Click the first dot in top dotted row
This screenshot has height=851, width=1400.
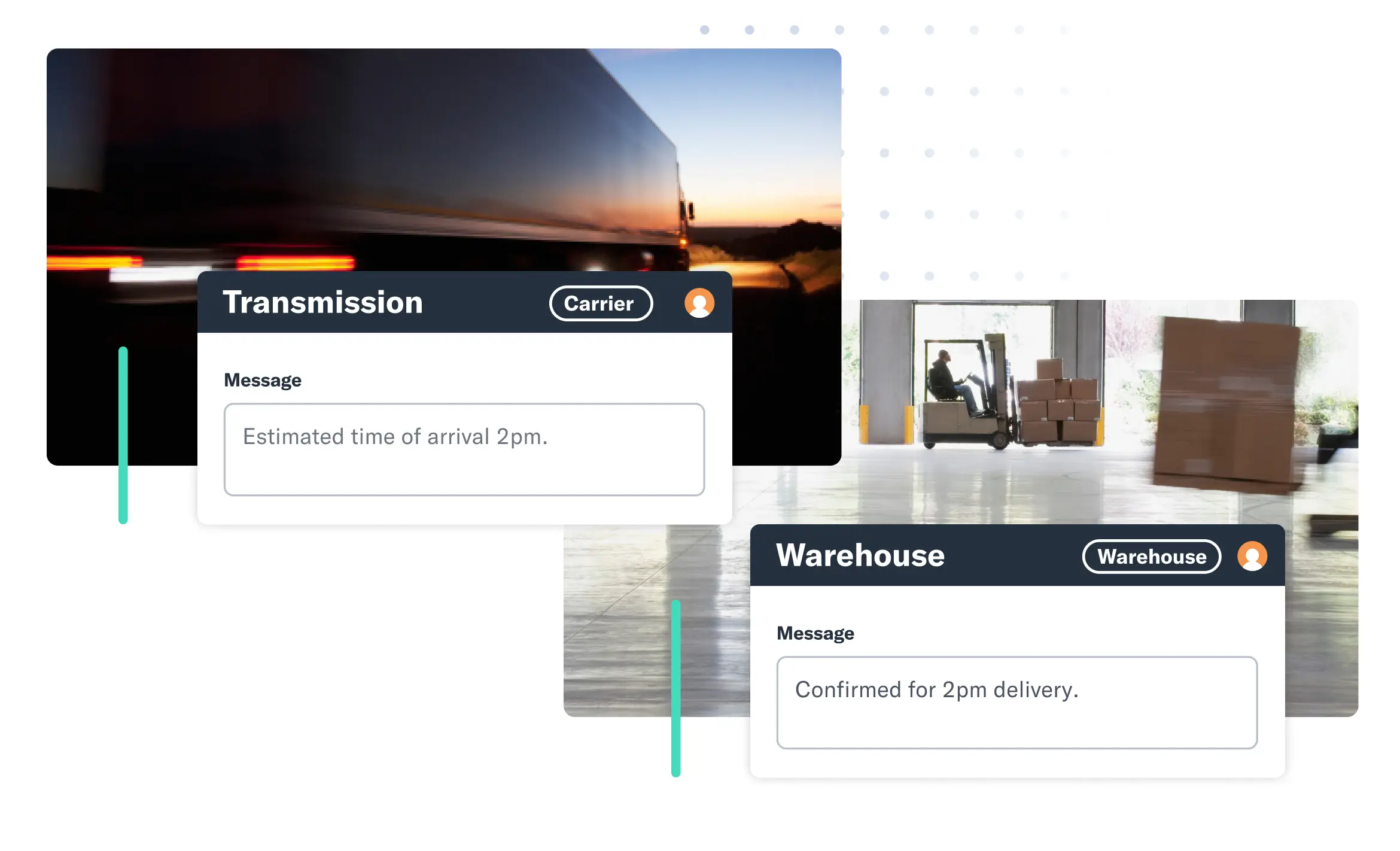pos(705,30)
